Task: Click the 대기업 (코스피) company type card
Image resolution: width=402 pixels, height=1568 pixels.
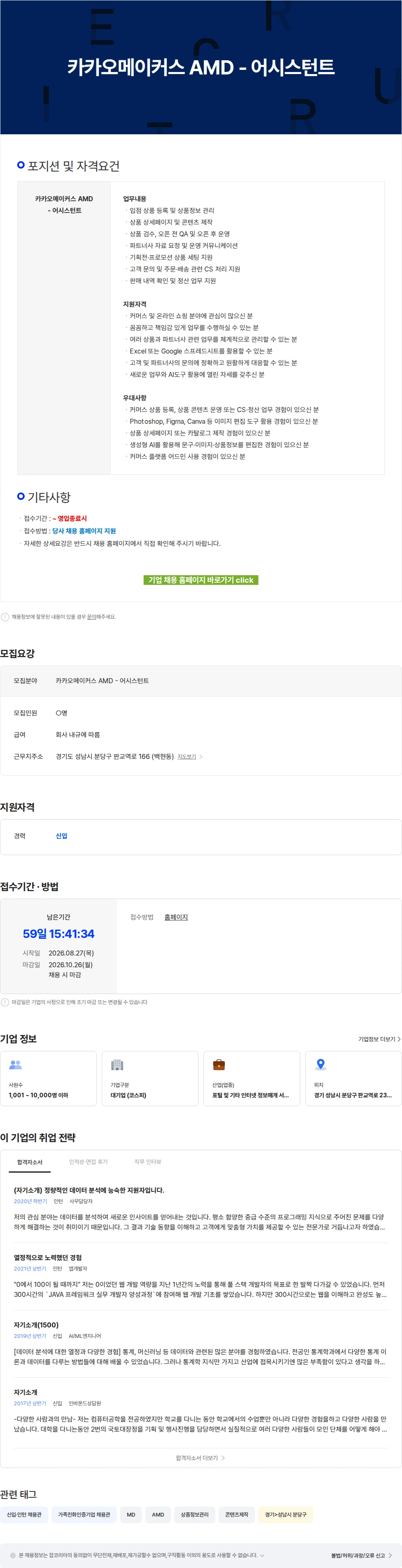Action: pos(150,1078)
